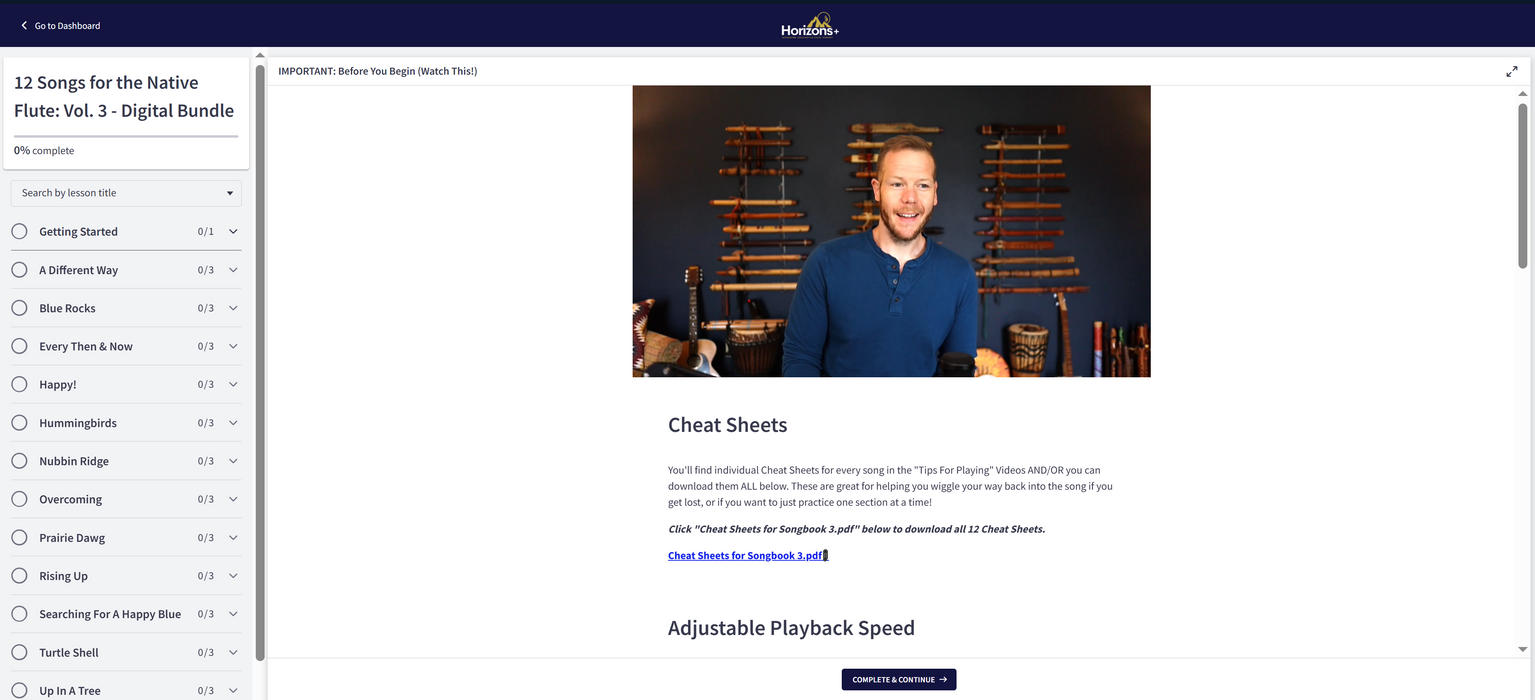Click the Horizons+ logo
The height and width of the screenshot is (700, 1535).
(810, 25)
